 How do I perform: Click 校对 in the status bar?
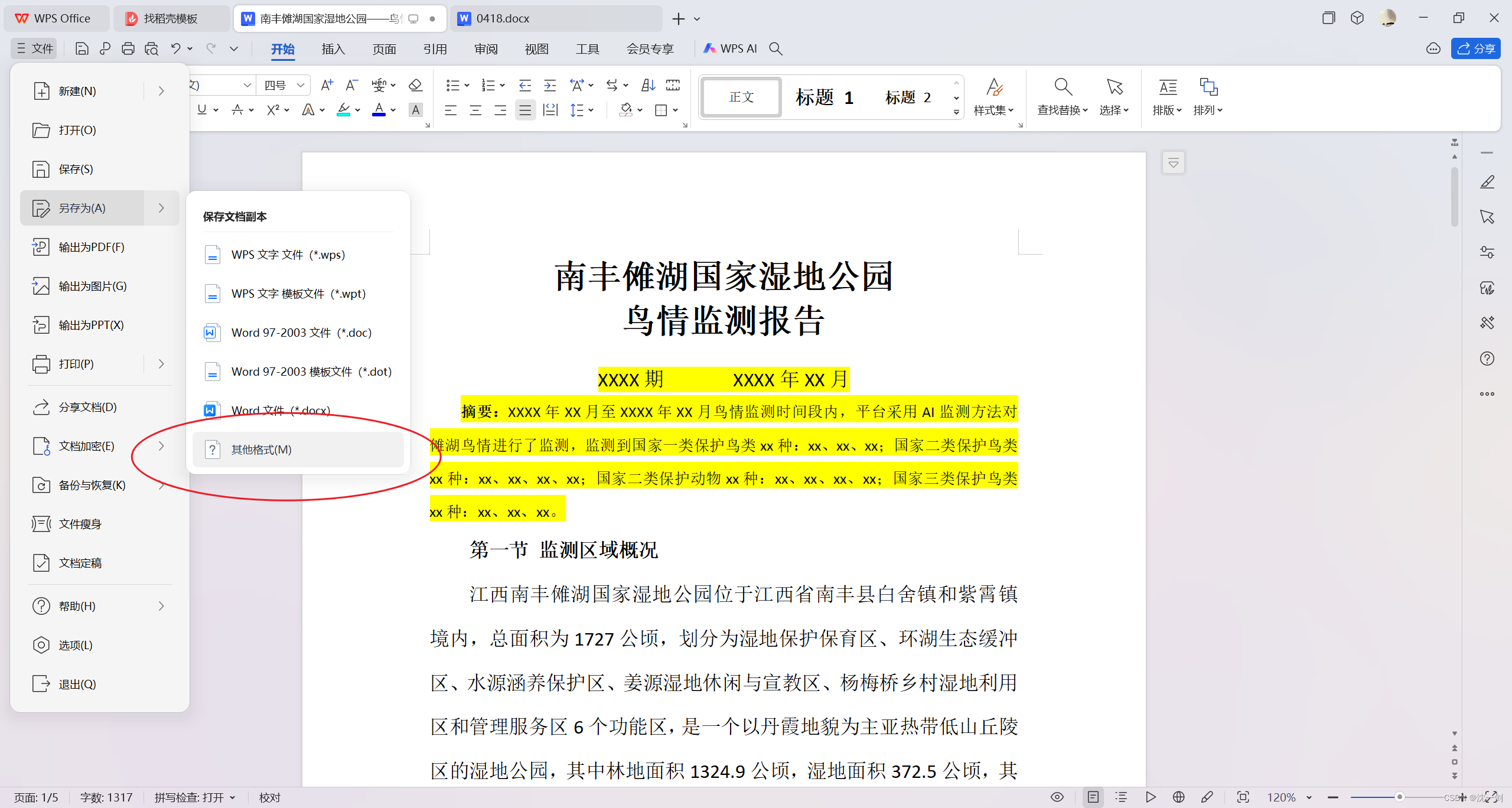coord(269,797)
